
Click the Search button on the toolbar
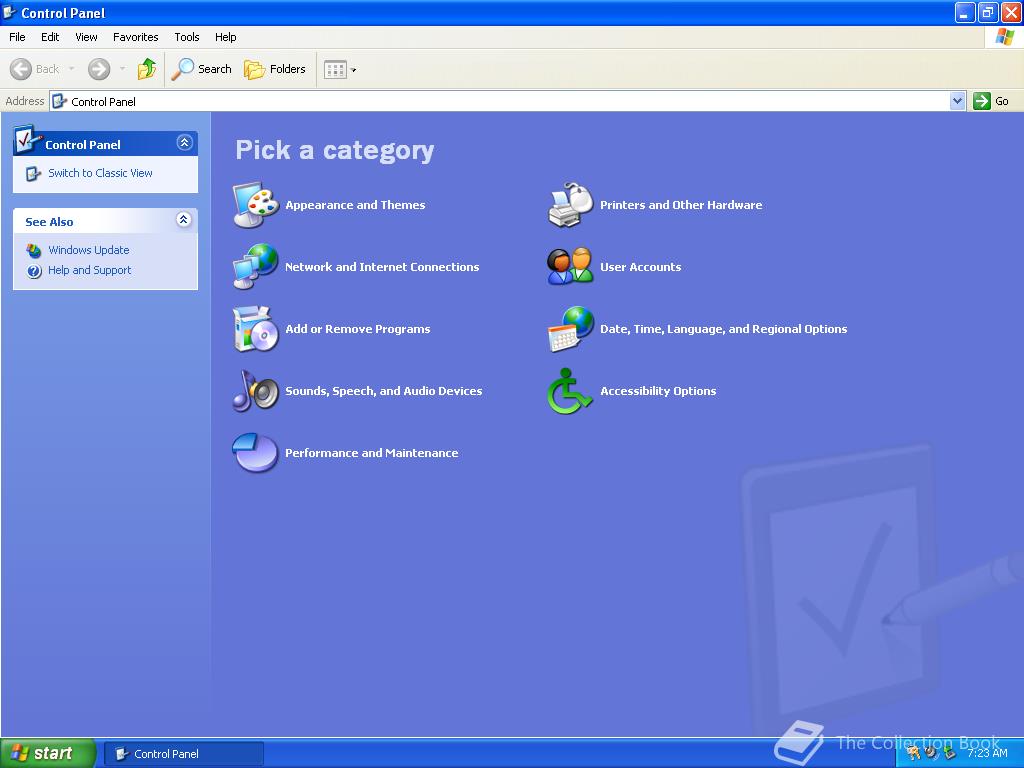pos(202,69)
